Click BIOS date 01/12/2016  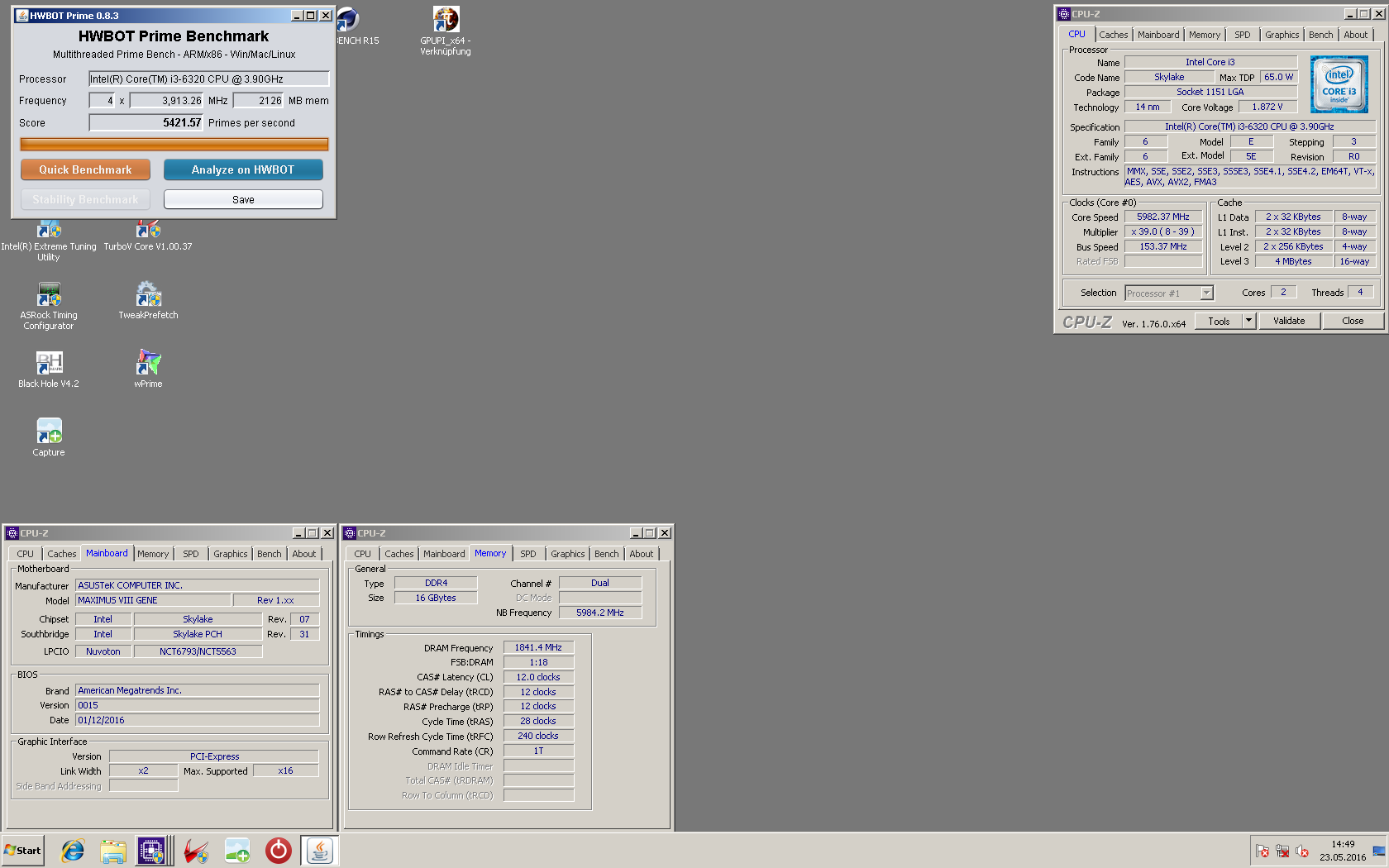[197, 720]
